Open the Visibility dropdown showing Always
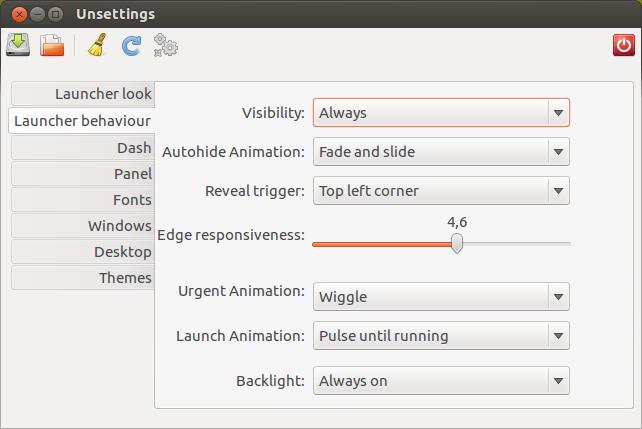Image resolution: width=642 pixels, height=429 pixels. pos(441,113)
